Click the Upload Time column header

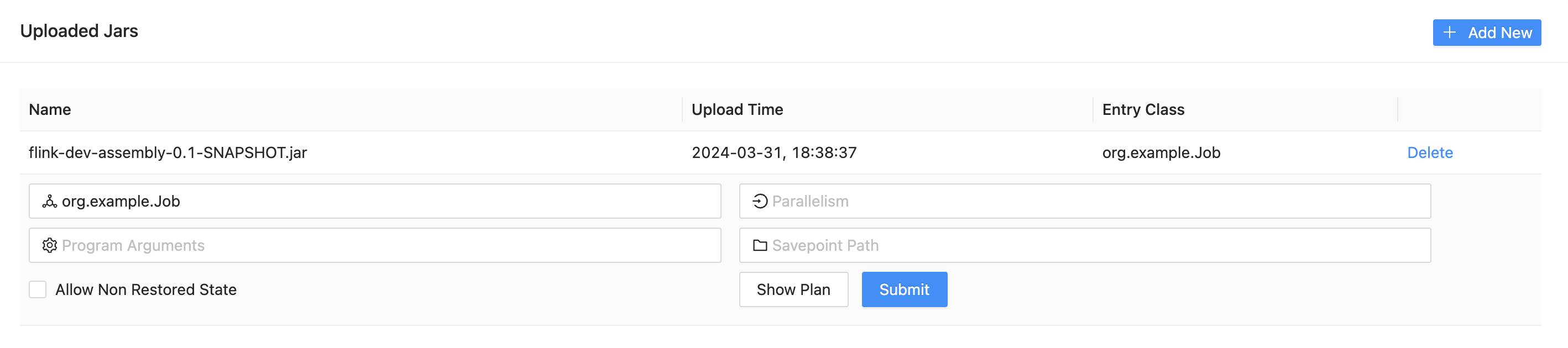tap(736, 109)
